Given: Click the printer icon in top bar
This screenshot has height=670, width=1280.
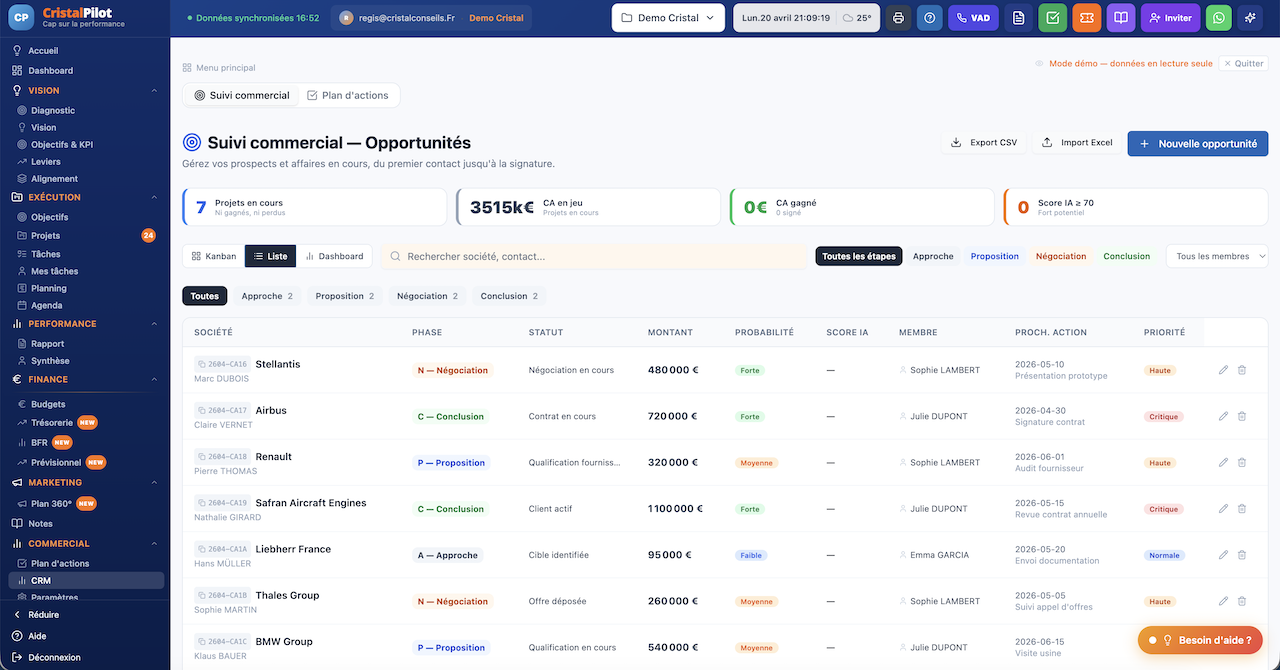Looking at the screenshot, I should [898, 18].
